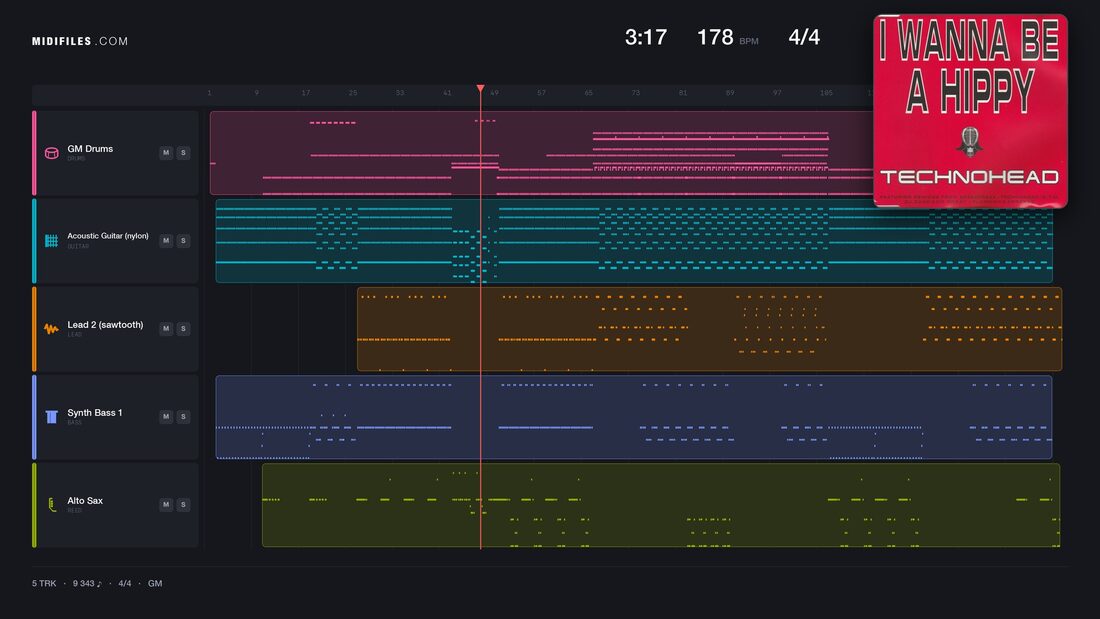This screenshot has width=1100, height=619.
Task: Click the green Alto Sax MIDI clip
Action: 661,505
